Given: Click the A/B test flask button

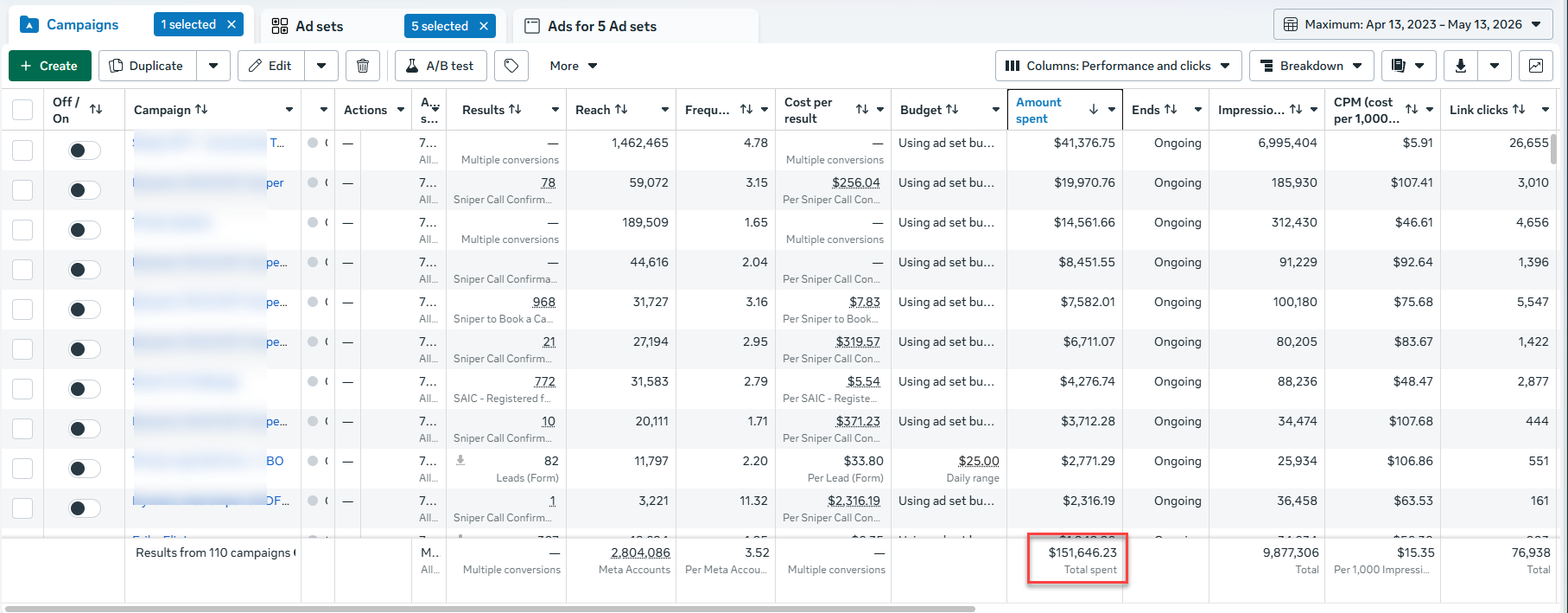Looking at the screenshot, I should click(x=441, y=66).
